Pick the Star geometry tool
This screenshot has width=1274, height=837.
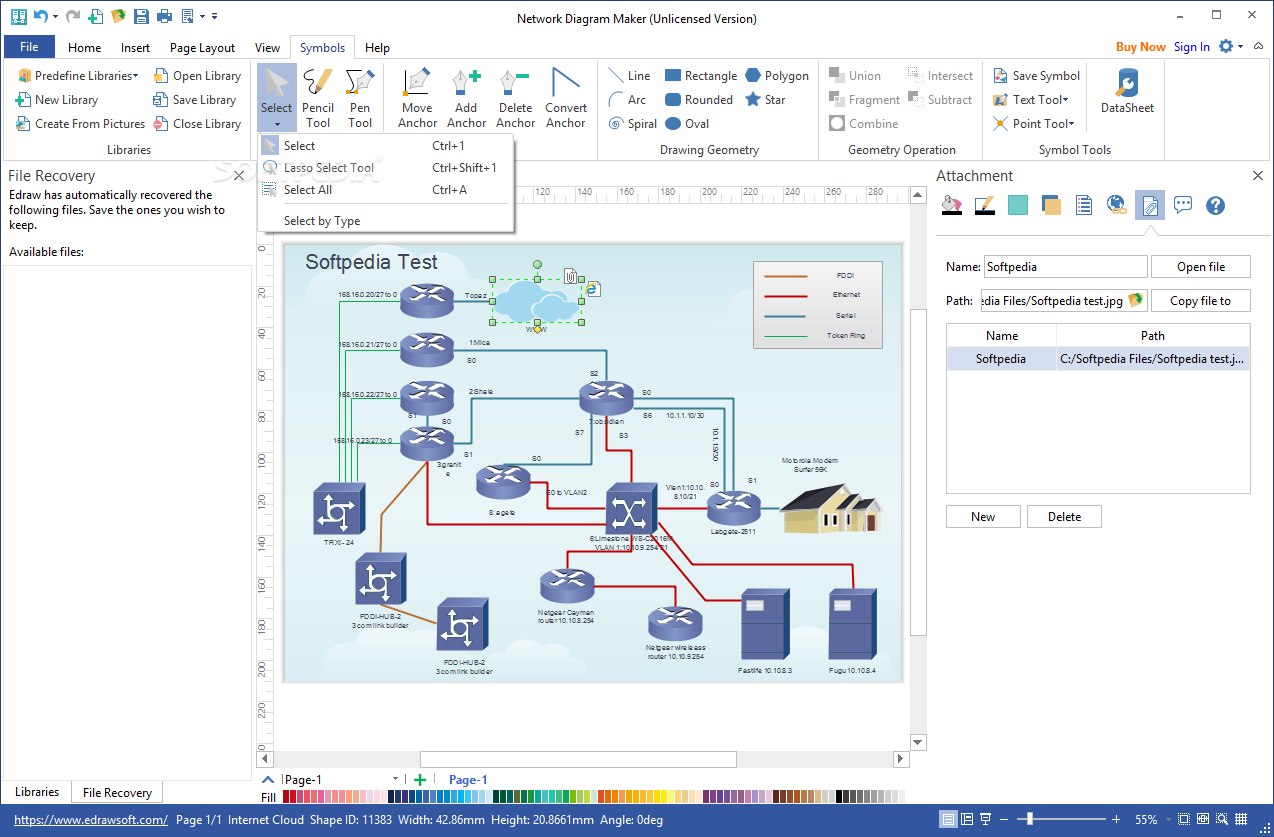[765, 99]
